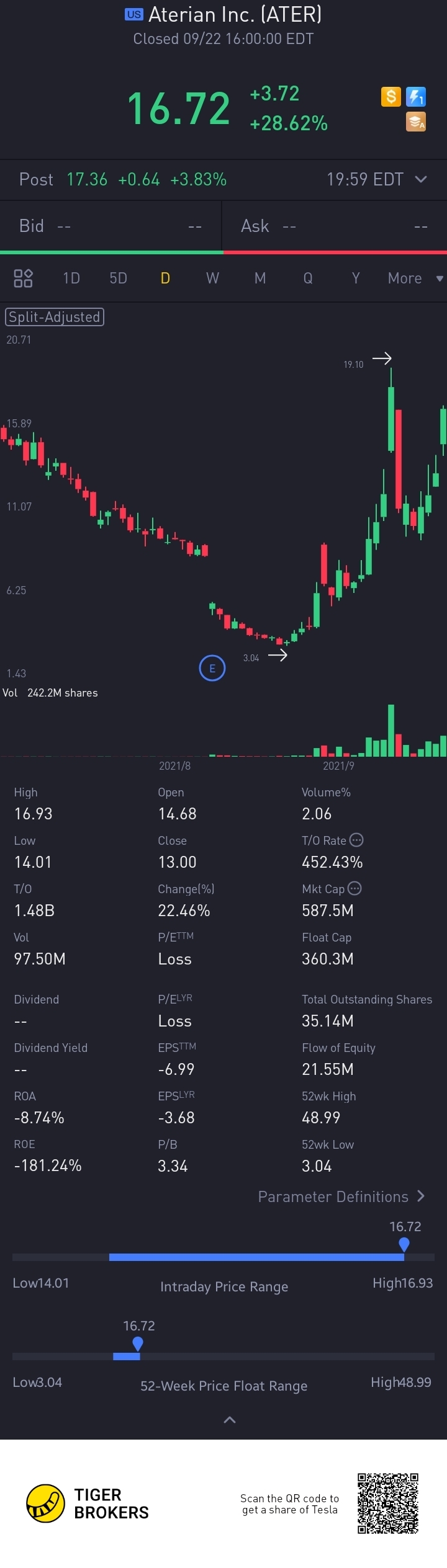
Task: Open Mkt Cap info icon
Action: point(354,888)
